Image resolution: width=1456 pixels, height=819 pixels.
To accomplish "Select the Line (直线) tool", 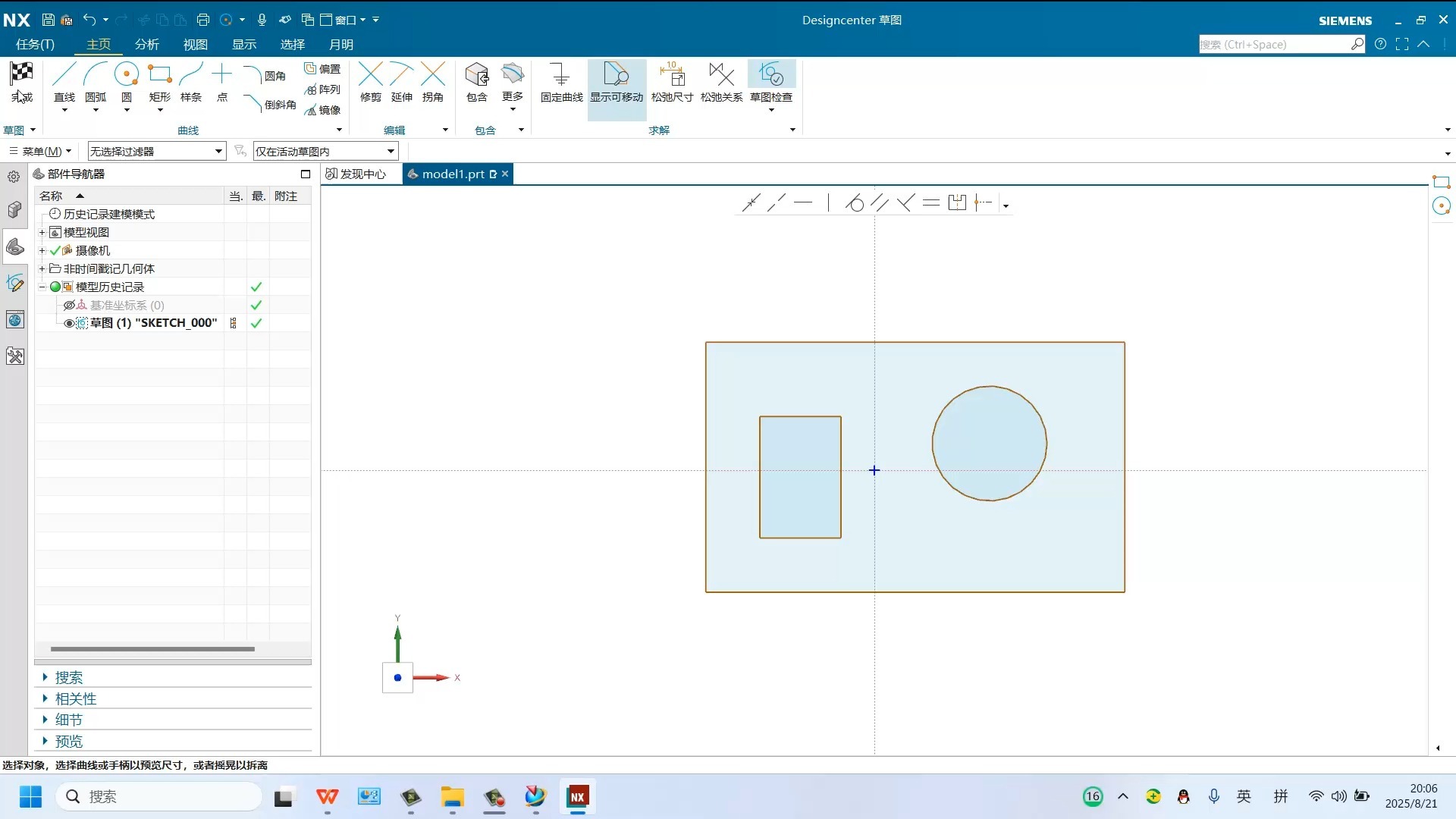I will coord(64,75).
